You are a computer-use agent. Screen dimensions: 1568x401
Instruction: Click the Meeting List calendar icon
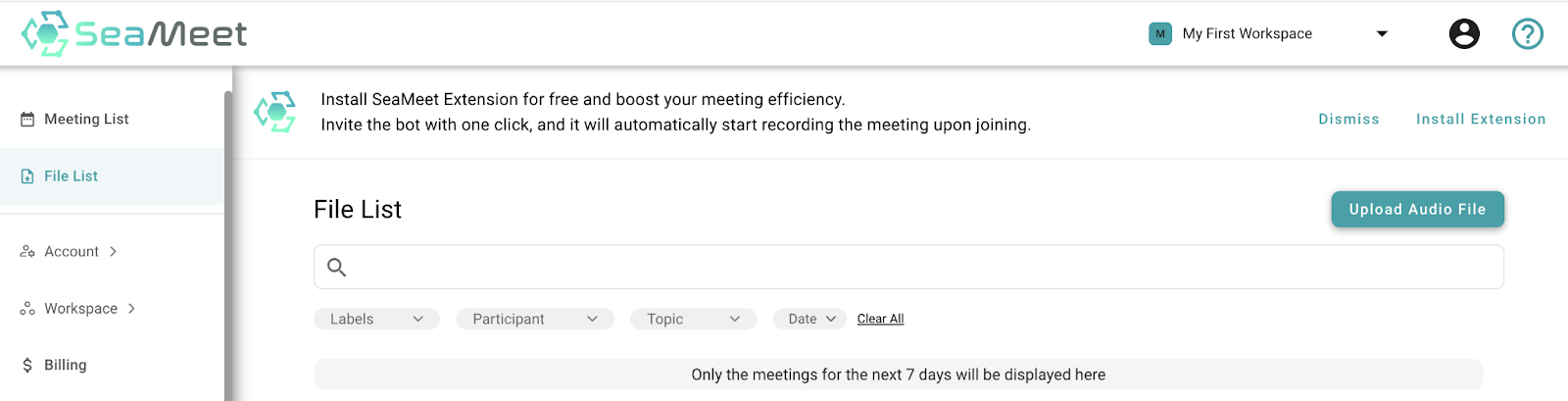(27, 120)
